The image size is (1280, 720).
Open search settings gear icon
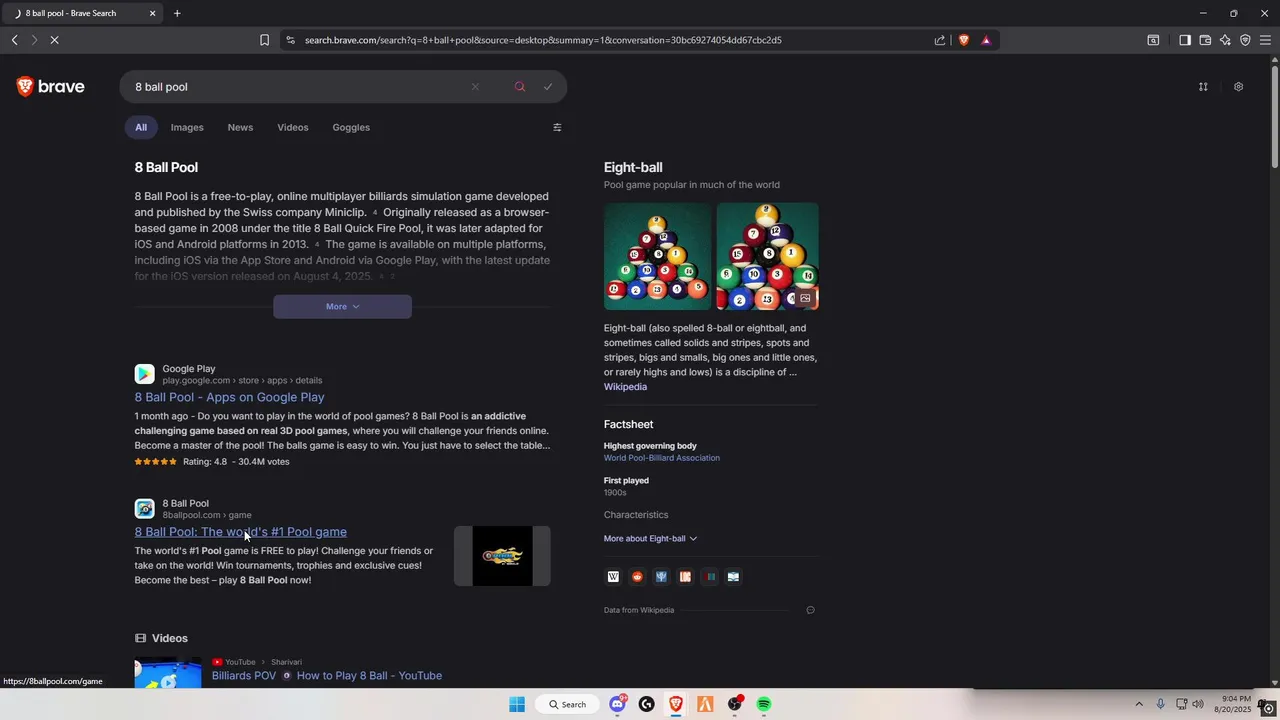pos(1238,87)
